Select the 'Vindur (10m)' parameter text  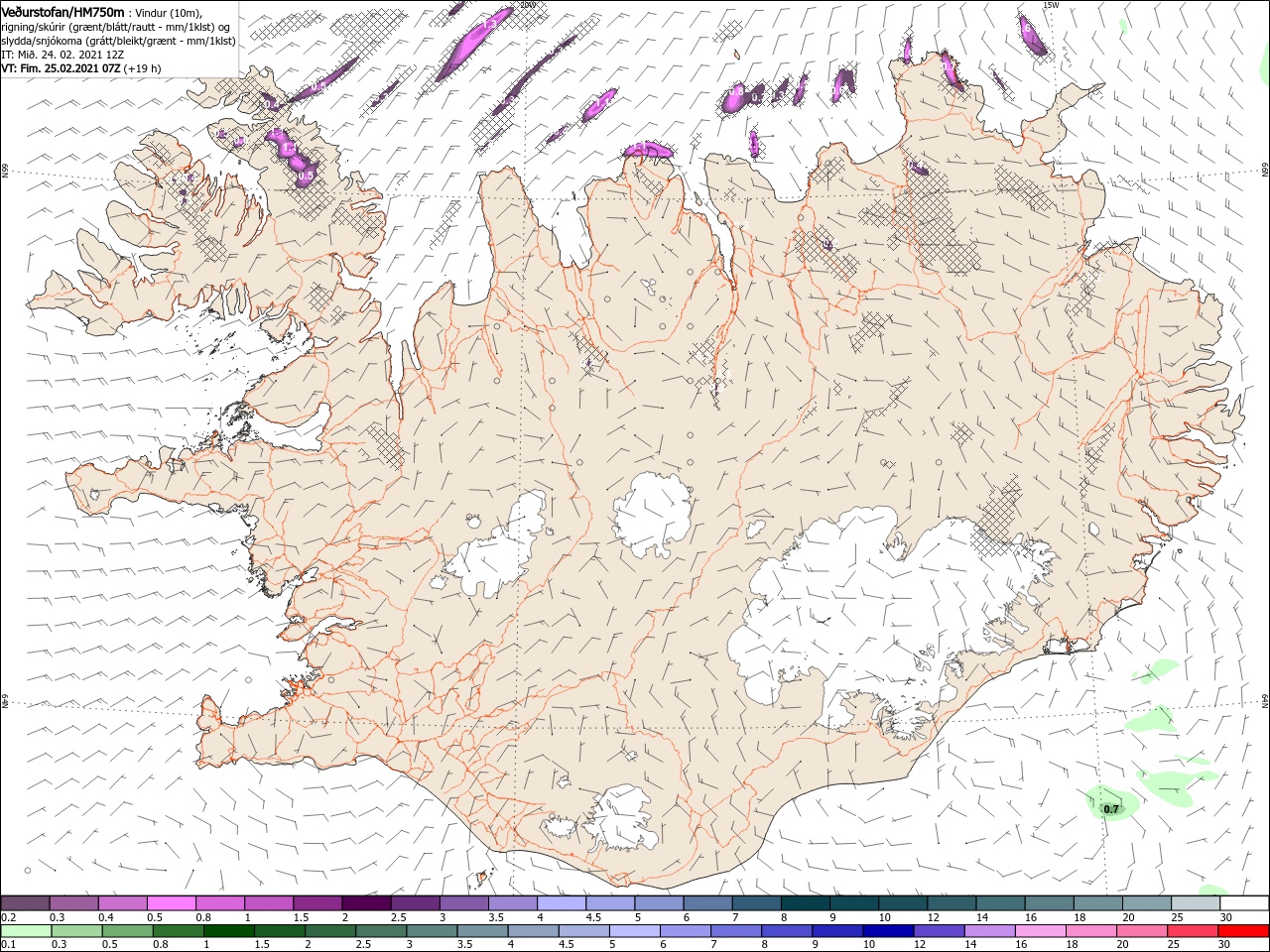click(168, 12)
